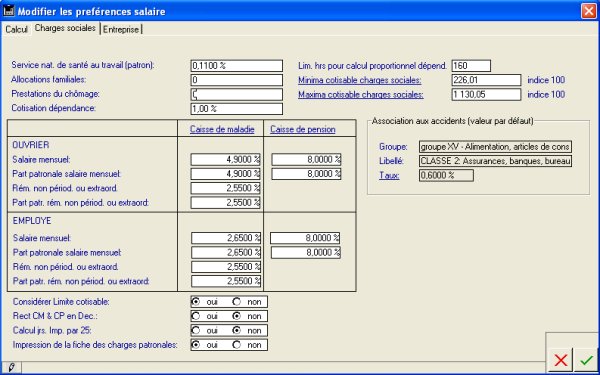Edit Ouvrier Salaire mensuel maladie field
Screen dimensions: 600x375
coord(225,159)
